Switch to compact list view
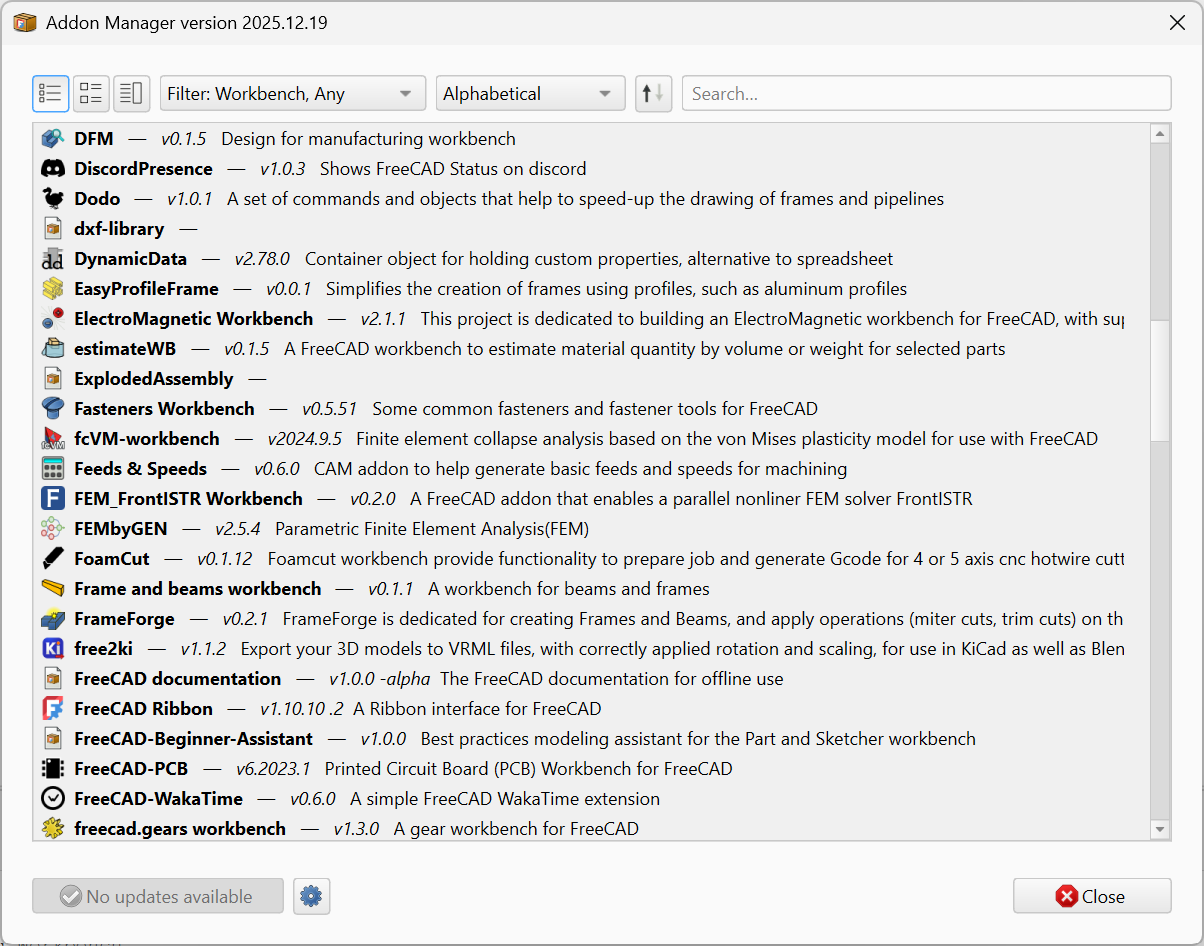 [51, 94]
